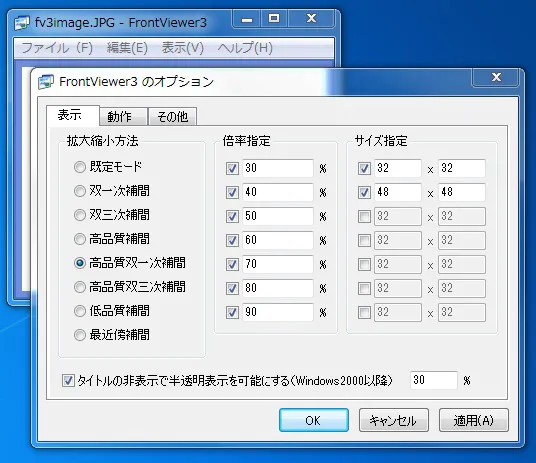The width and height of the screenshot is (536, 463).
Task: Click the 適用(A) apply button
Action: 474,420
